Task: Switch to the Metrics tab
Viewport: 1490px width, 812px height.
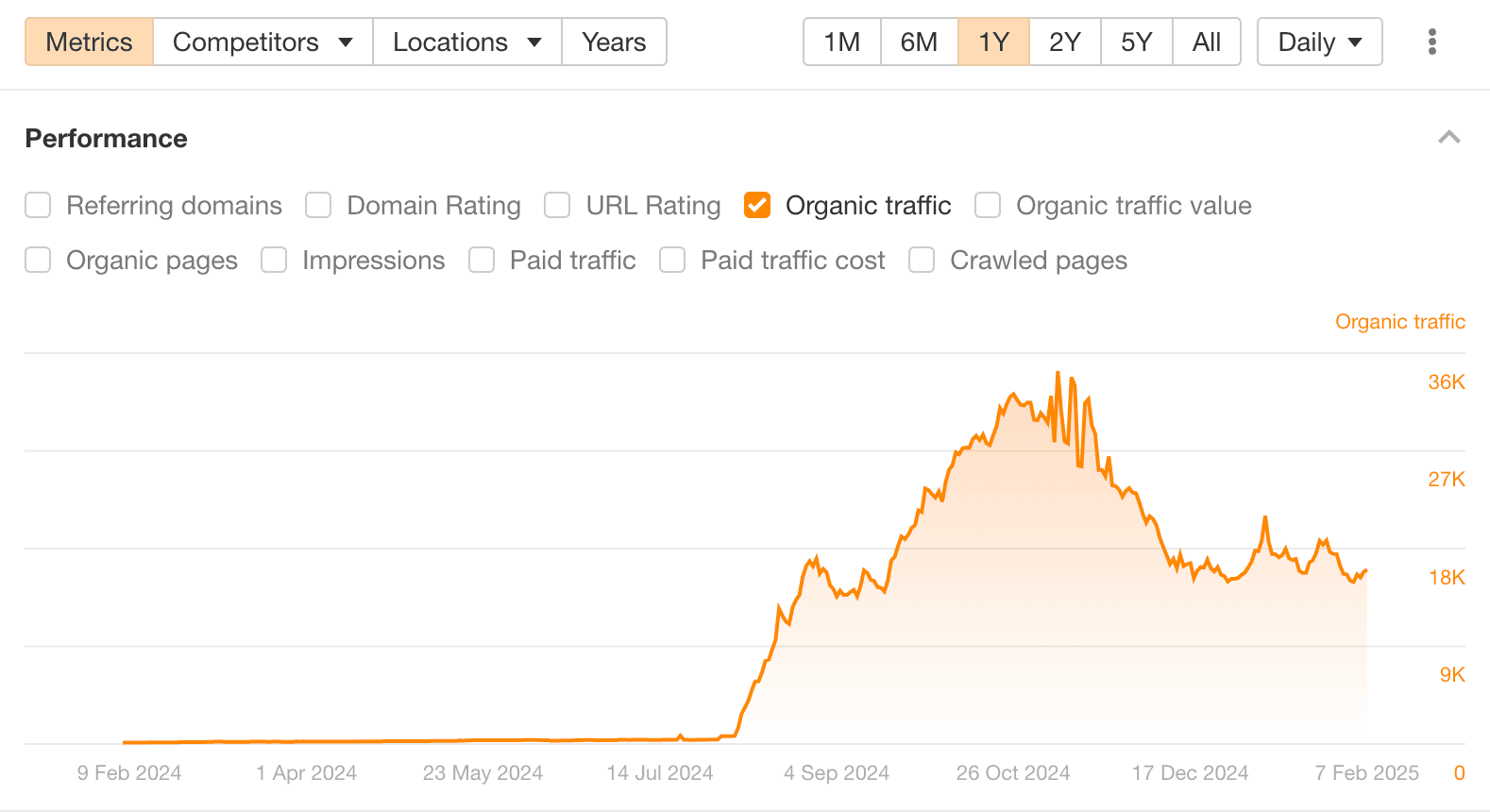Action: [x=89, y=42]
